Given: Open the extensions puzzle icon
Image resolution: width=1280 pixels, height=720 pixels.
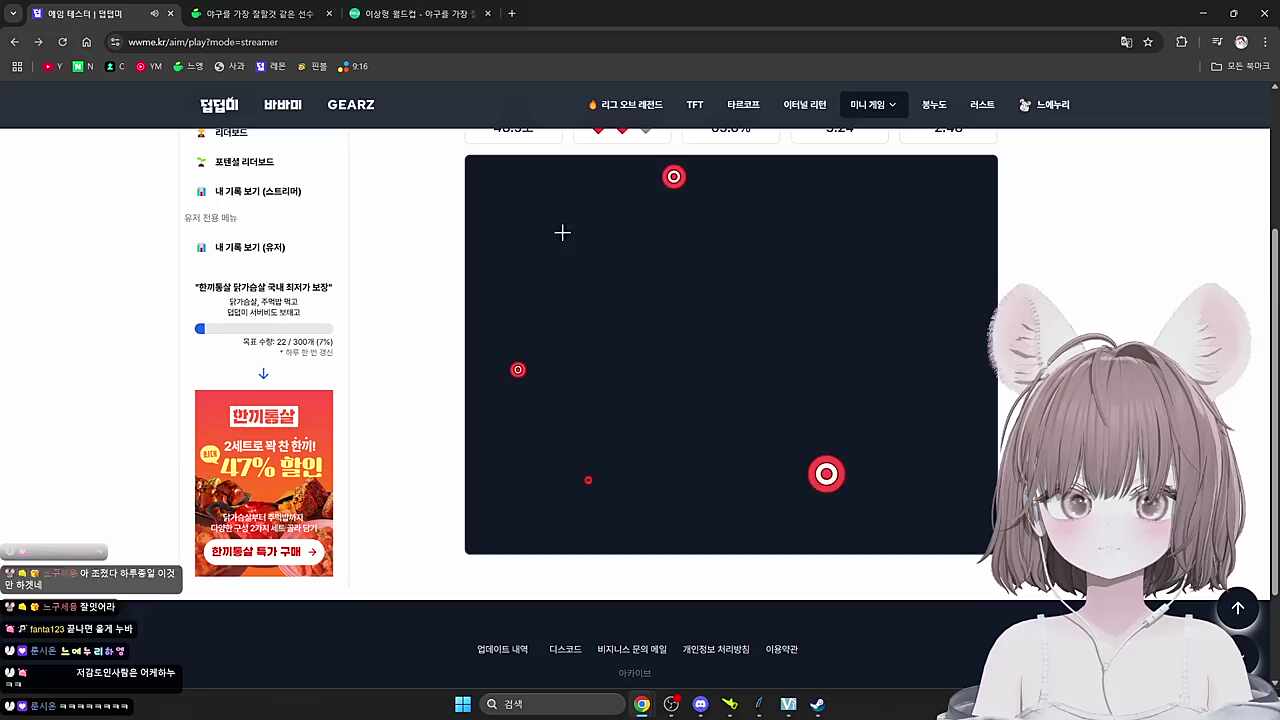Looking at the screenshot, I should coord(1182,42).
